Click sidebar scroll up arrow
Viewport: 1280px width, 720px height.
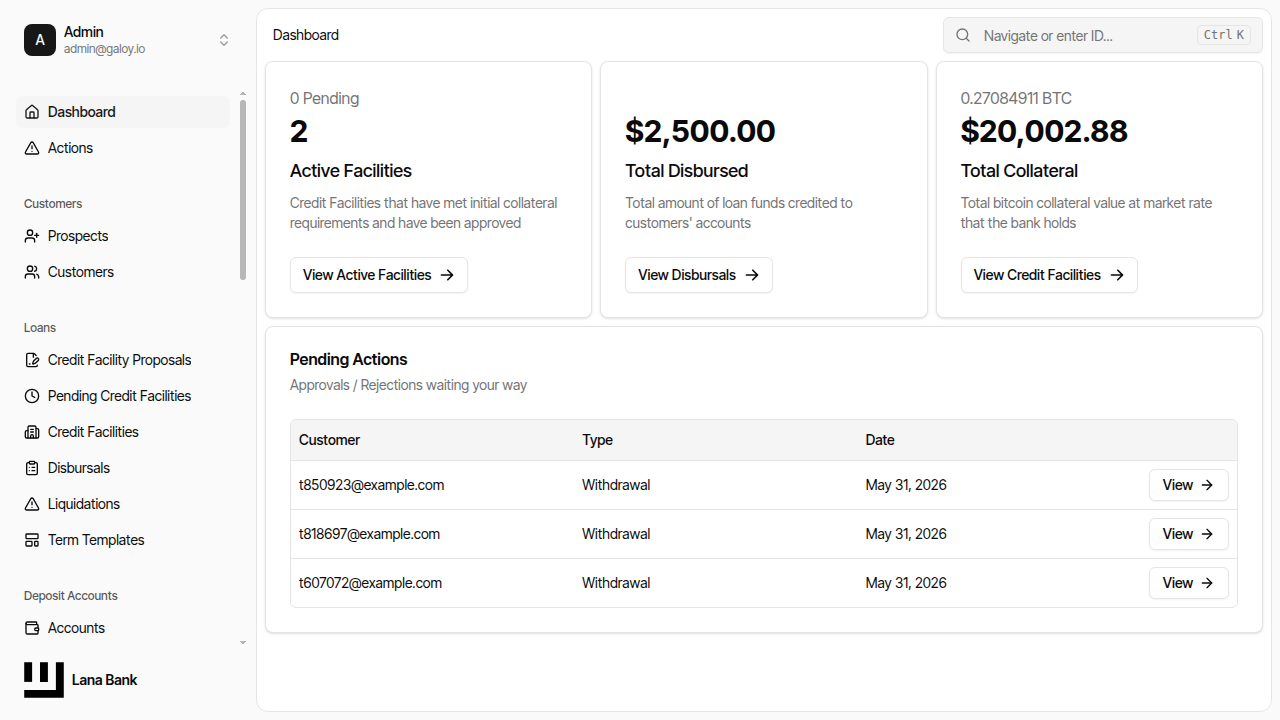click(x=242, y=94)
